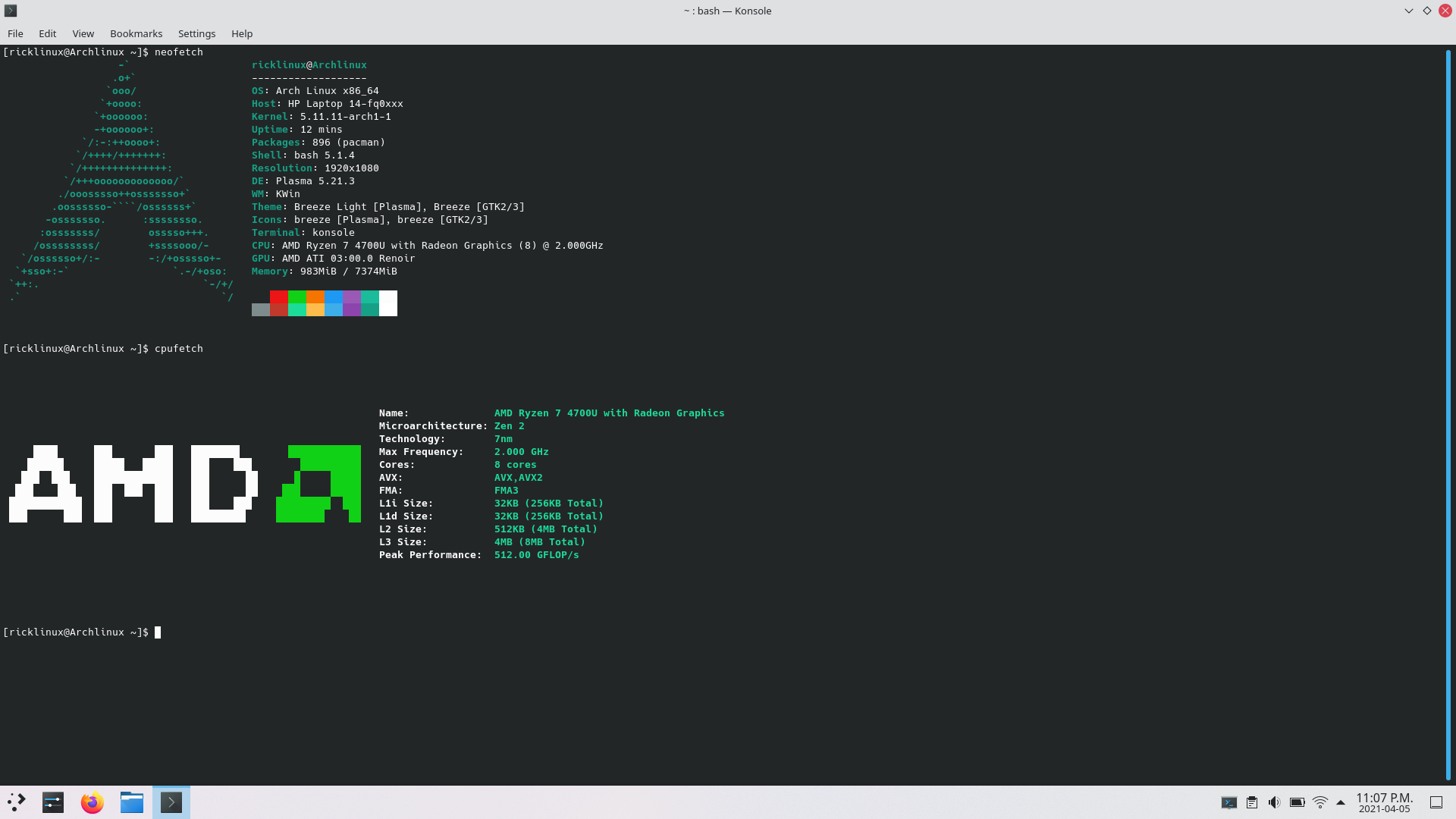Expand the hidden system tray icons

pos(1341,802)
